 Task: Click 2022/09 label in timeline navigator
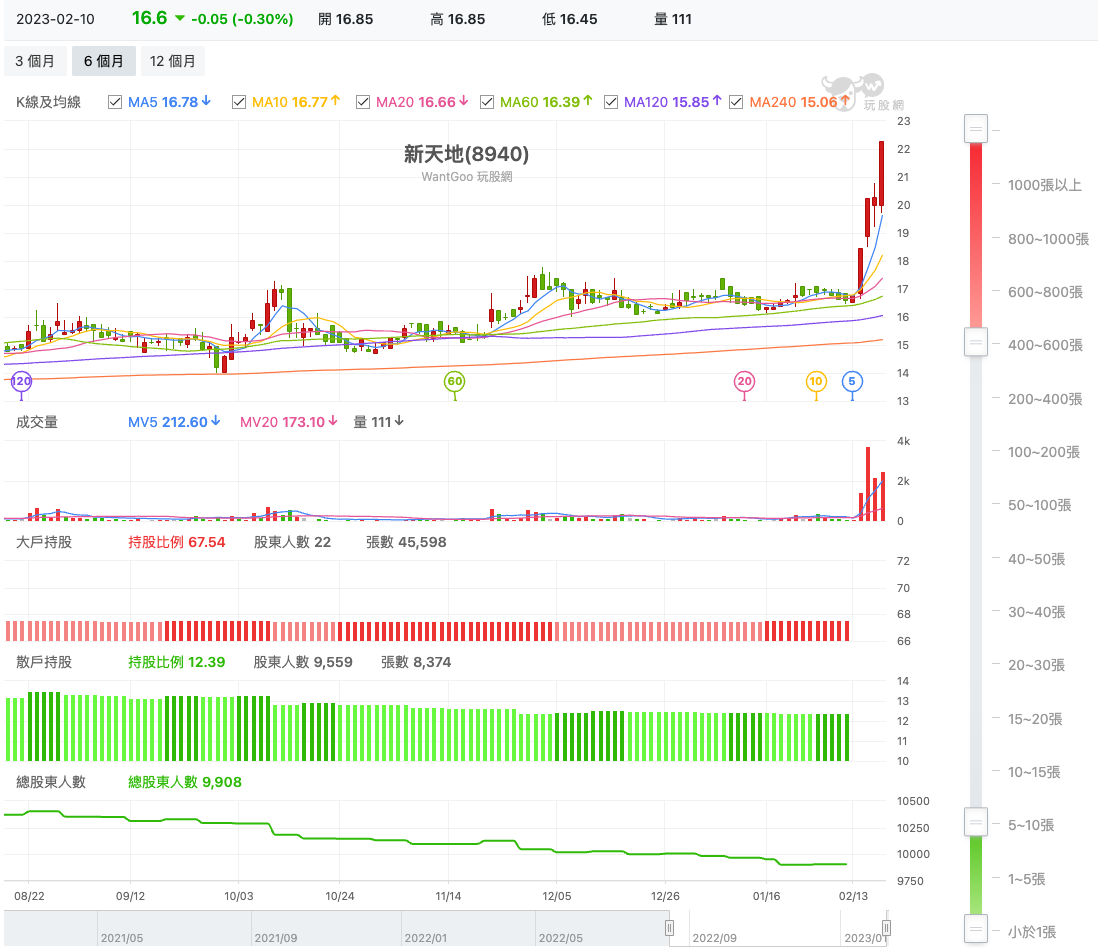coord(714,938)
